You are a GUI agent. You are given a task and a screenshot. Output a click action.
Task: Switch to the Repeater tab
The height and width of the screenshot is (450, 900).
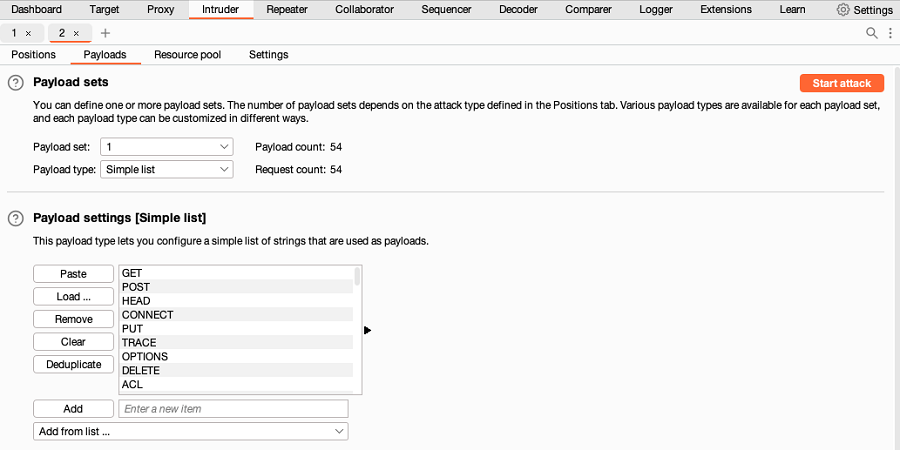tap(287, 10)
